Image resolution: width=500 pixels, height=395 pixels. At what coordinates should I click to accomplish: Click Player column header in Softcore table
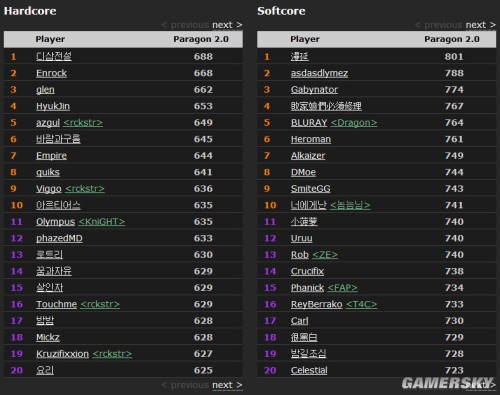point(305,39)
